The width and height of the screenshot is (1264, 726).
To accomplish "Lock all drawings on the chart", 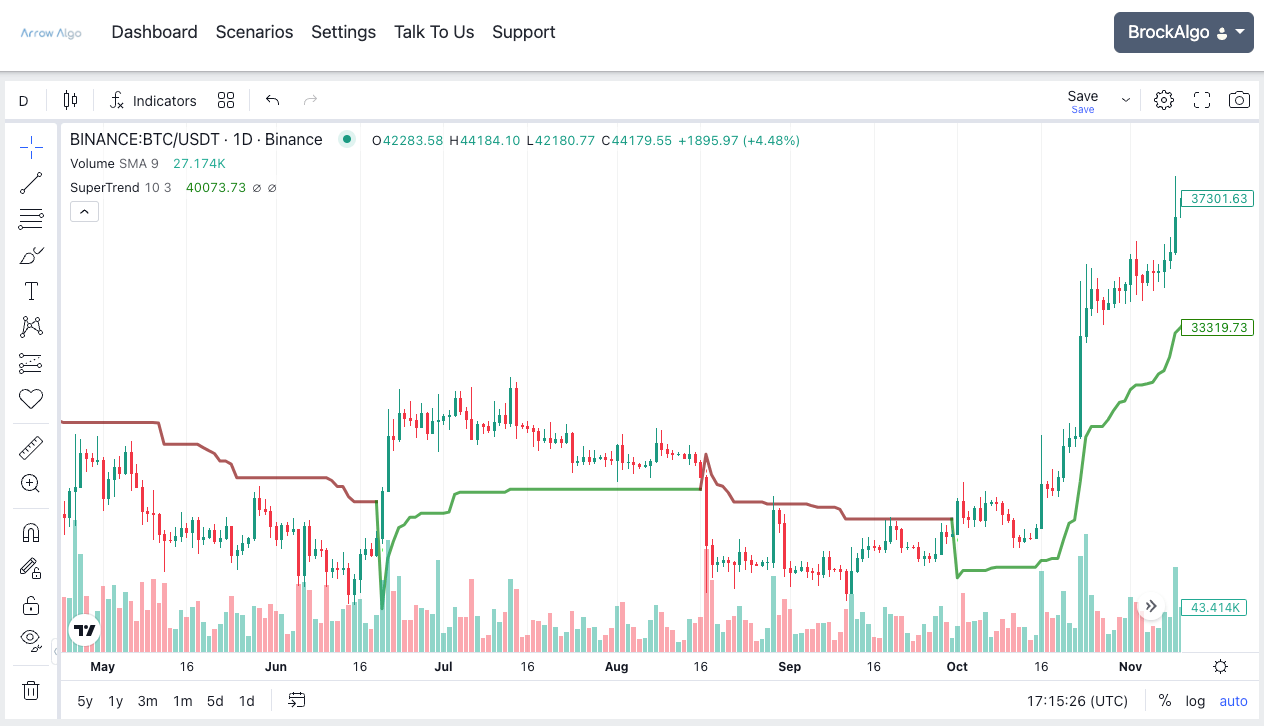I will pos(30,604).
